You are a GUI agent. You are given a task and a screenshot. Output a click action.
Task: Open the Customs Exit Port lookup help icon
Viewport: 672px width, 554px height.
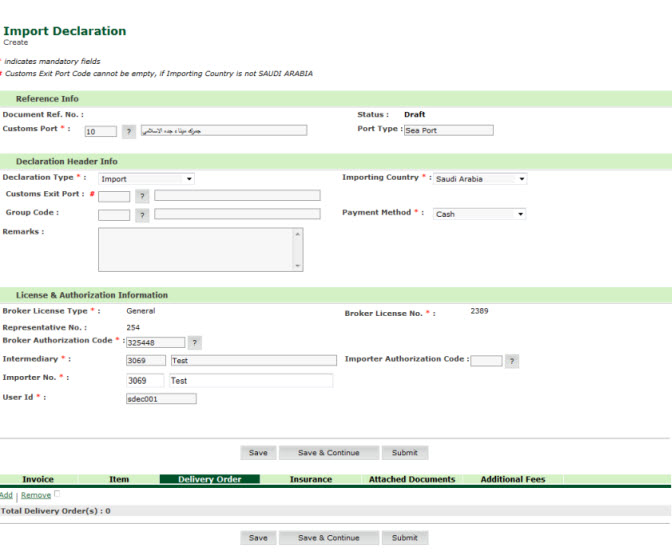142,196
